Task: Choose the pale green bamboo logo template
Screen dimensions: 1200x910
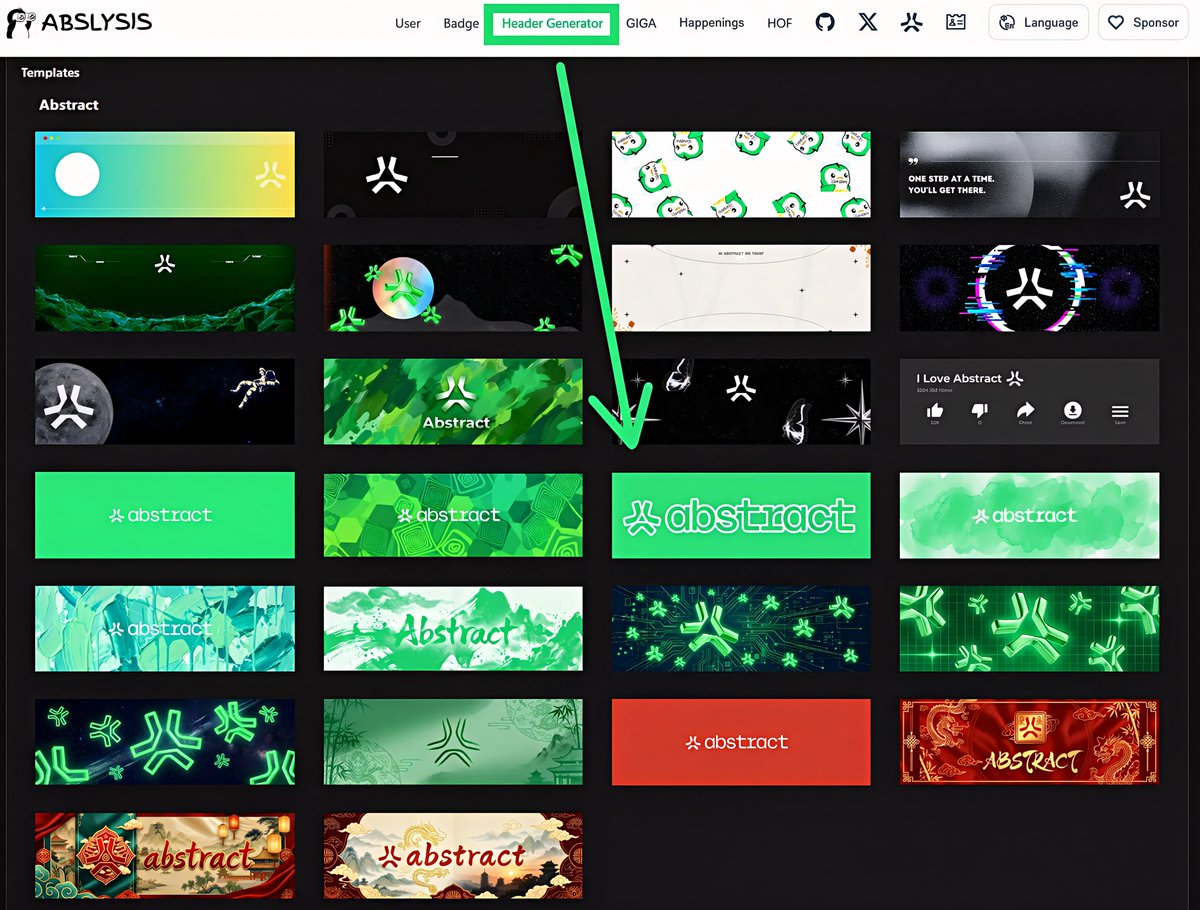Action: tap(453, 742)
